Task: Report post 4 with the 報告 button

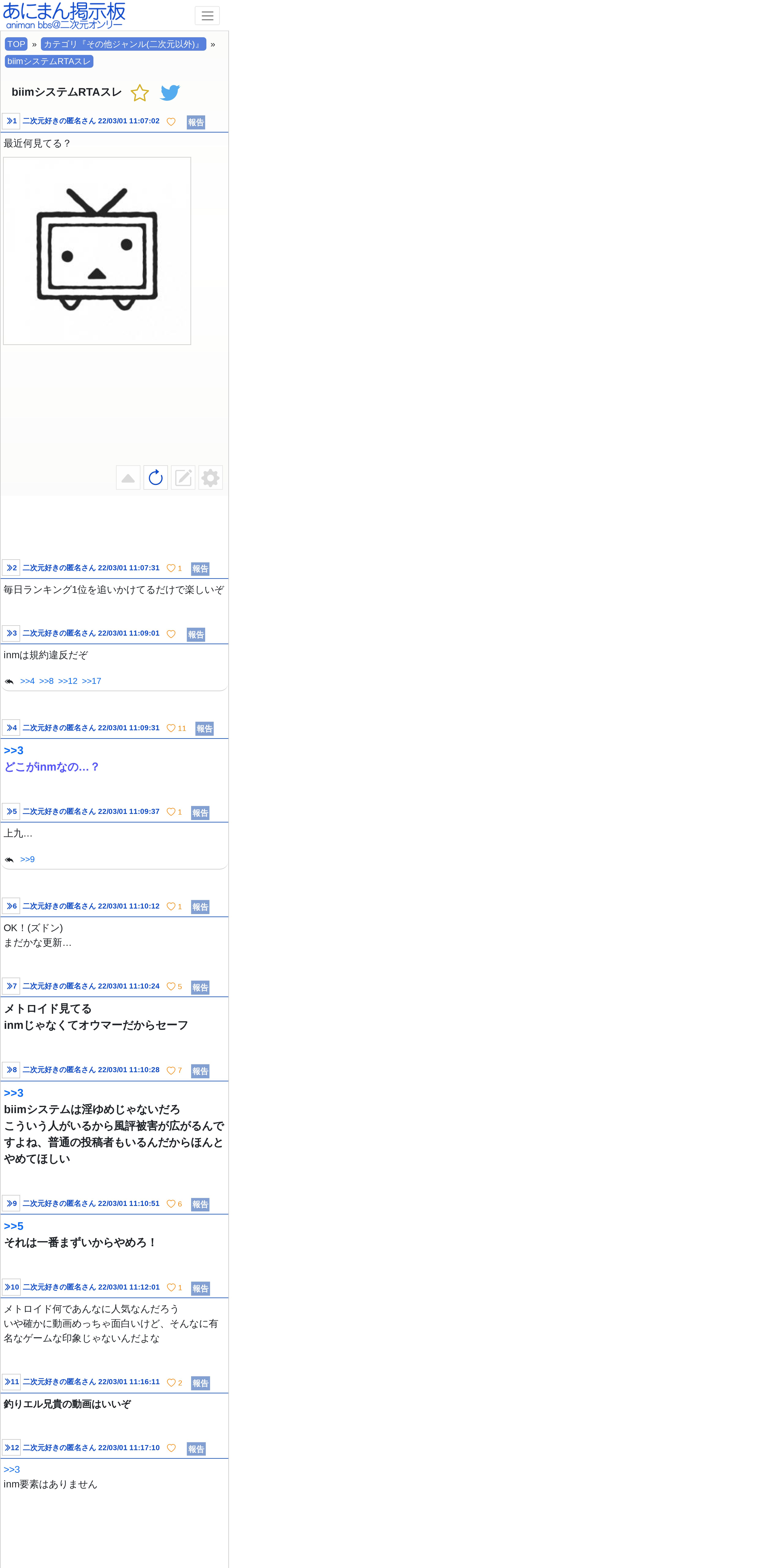Action: tap(205, 729)
